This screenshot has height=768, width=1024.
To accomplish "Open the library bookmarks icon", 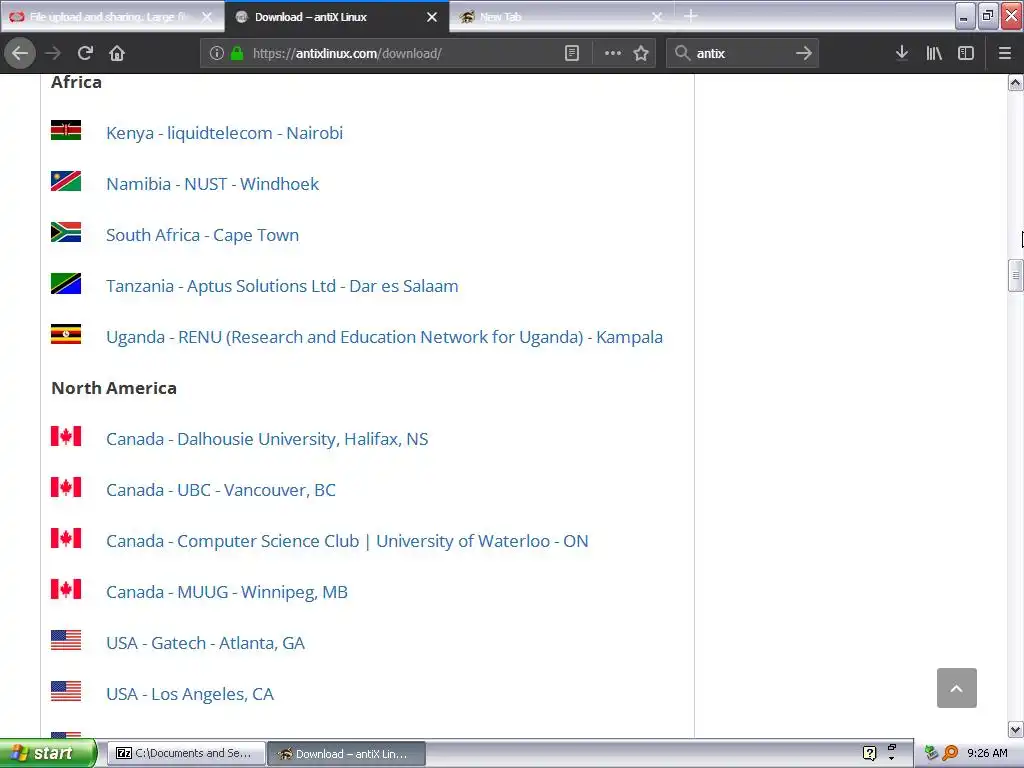I will coord(934,53).
